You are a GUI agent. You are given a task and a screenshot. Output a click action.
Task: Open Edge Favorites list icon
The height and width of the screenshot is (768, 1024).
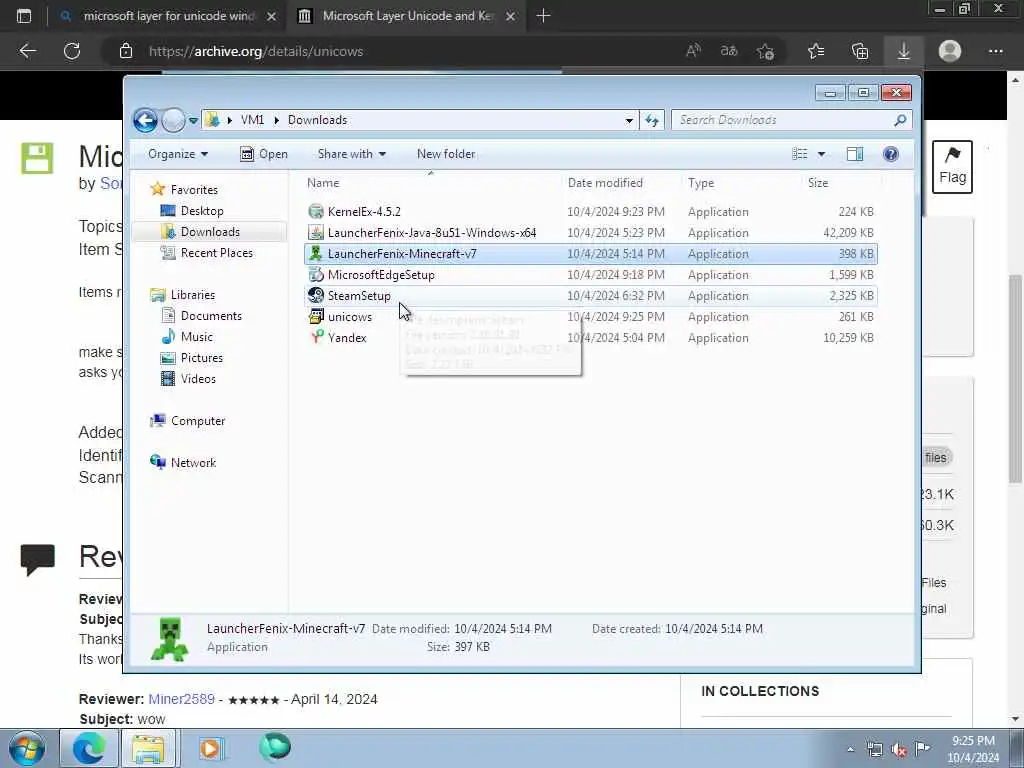click(816, 51)
